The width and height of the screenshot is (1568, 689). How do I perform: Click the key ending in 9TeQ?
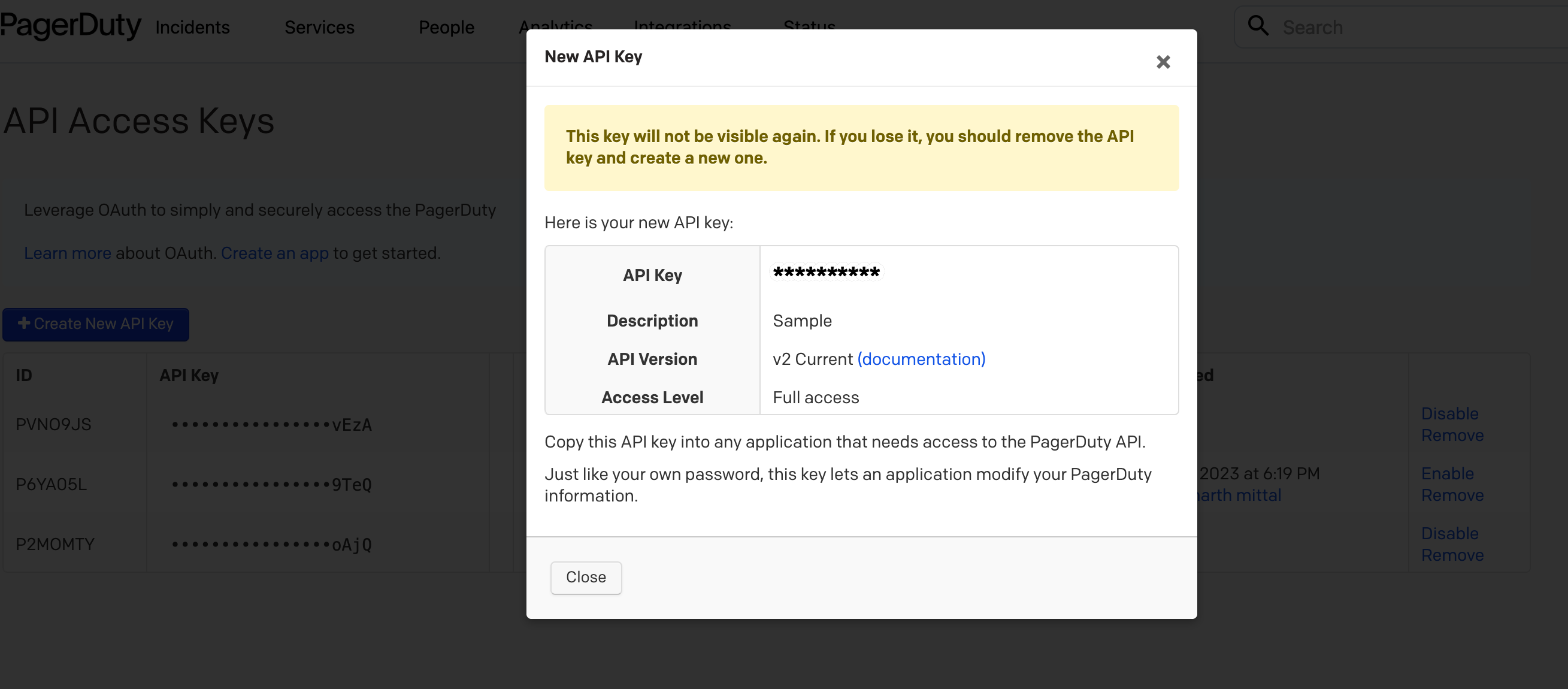271,485
